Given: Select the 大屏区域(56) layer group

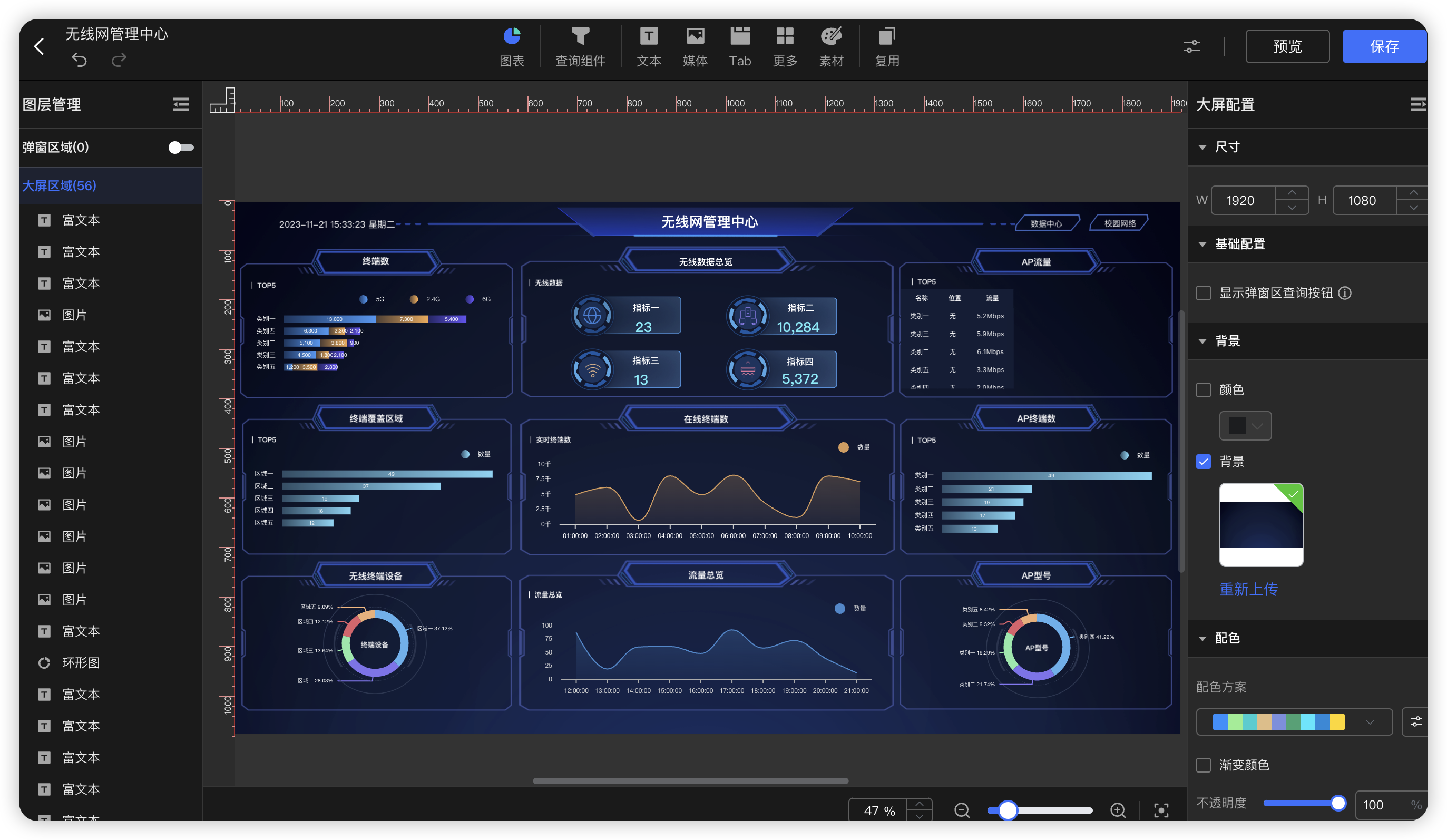Looking at the screenshot, I should [x=110, y=185].
